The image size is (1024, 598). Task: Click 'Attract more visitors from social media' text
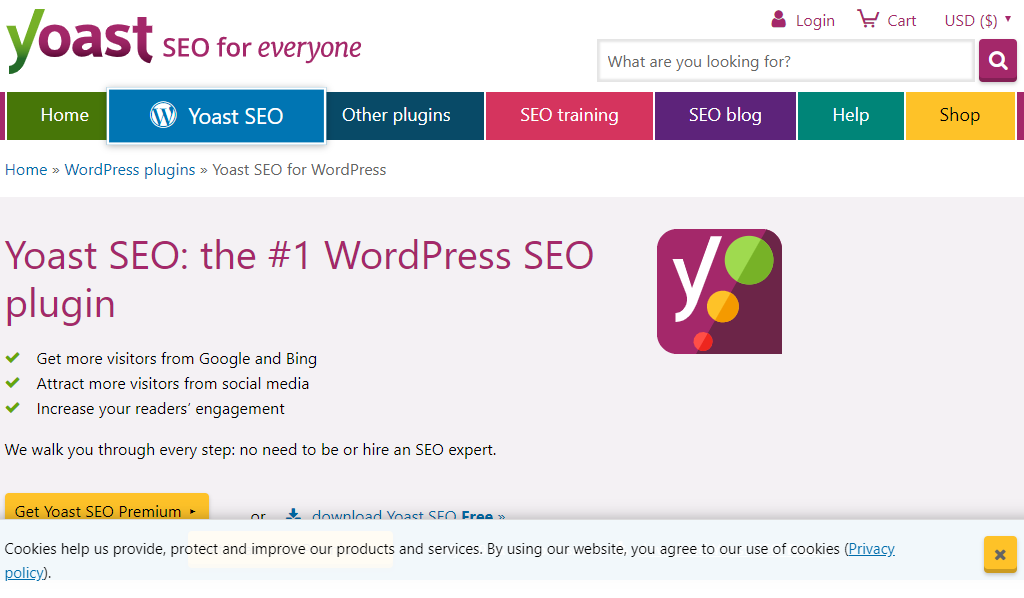pyautogui.click(x=172, y=384)
